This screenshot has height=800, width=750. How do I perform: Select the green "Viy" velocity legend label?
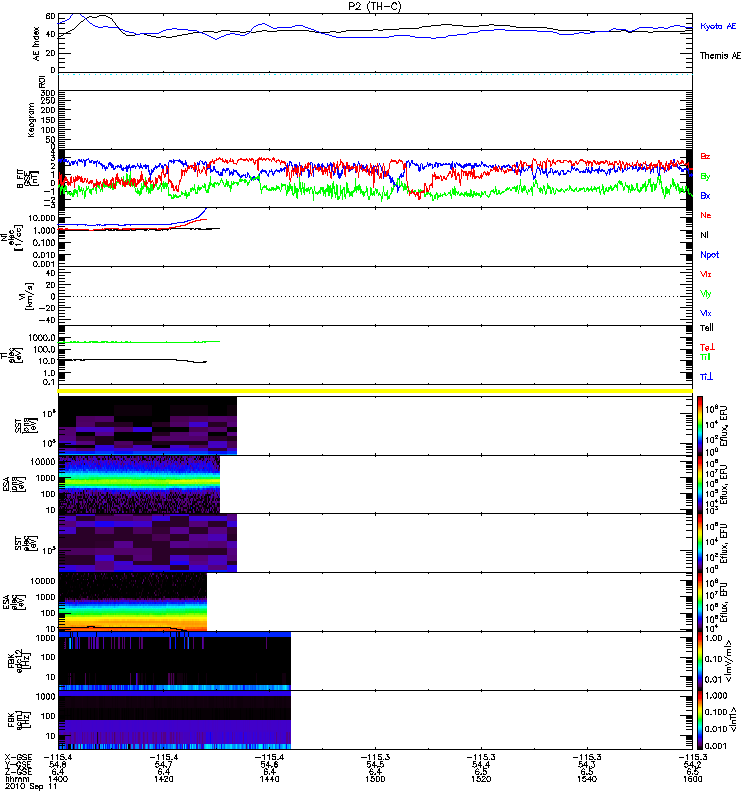(706, 294)
